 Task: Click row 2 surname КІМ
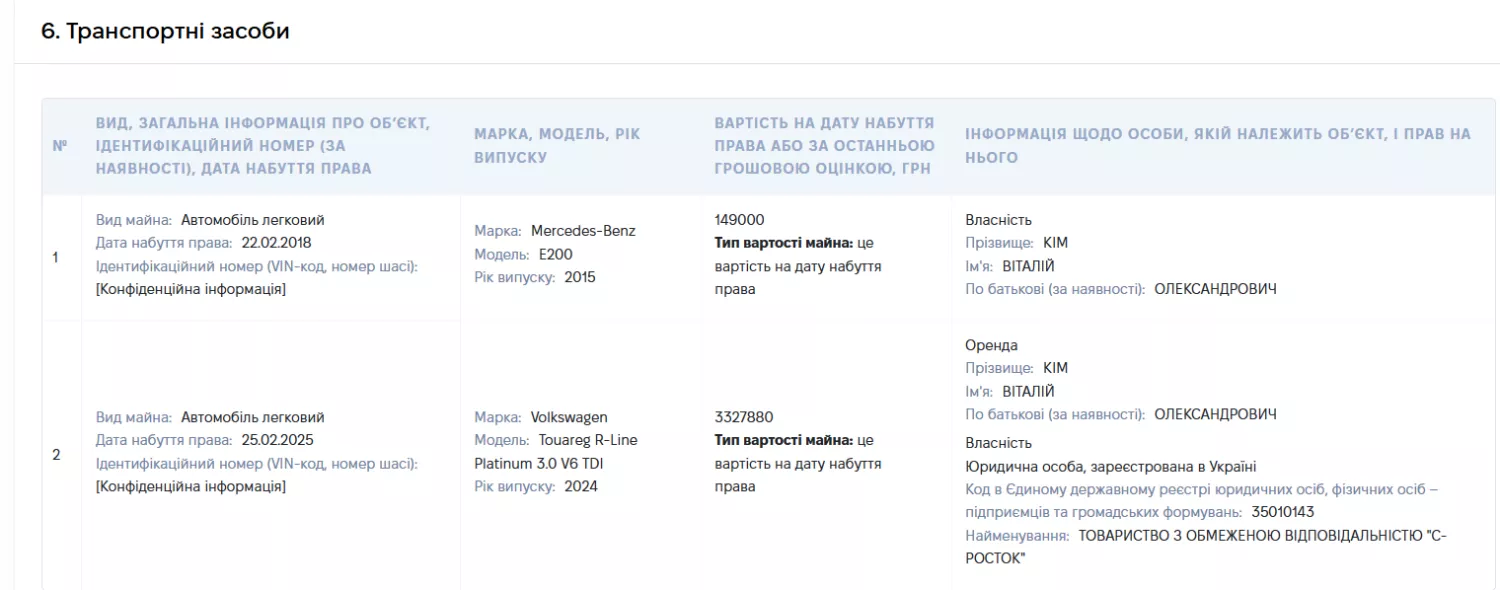tap(1056, 368)
